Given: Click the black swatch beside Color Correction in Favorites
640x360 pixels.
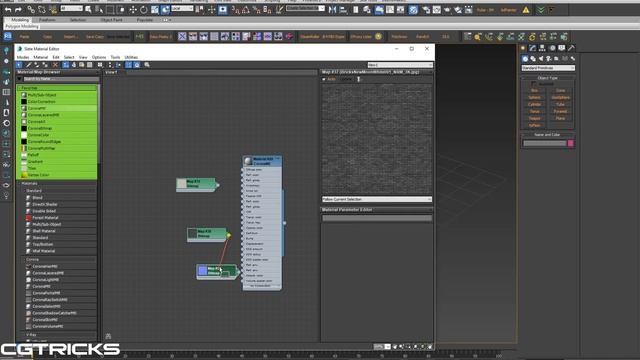Looking at the screenshot, I should (24, 102).
